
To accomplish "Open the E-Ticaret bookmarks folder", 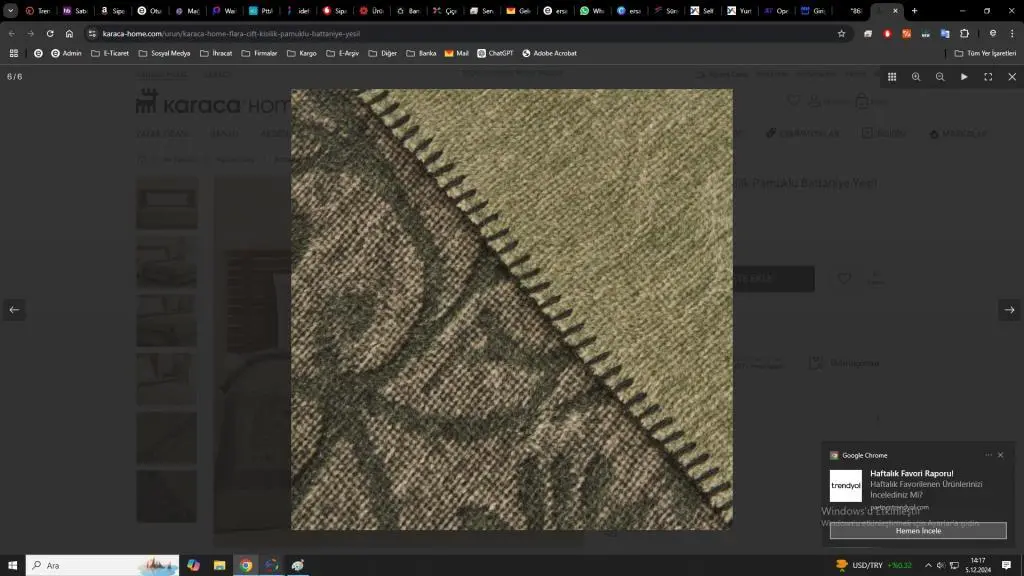I will (x=110, y=53).
